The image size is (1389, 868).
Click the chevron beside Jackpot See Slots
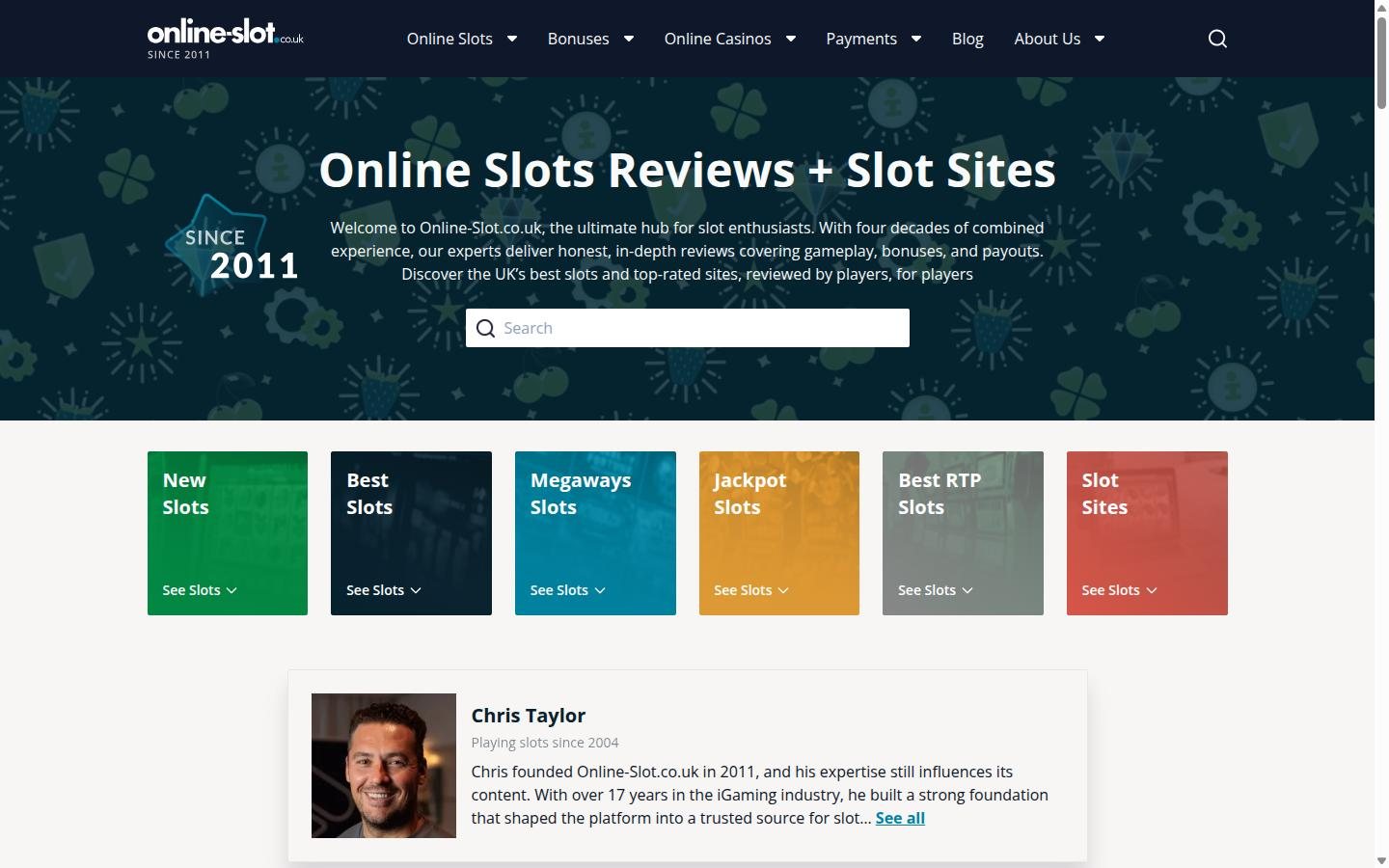[783, 590]
